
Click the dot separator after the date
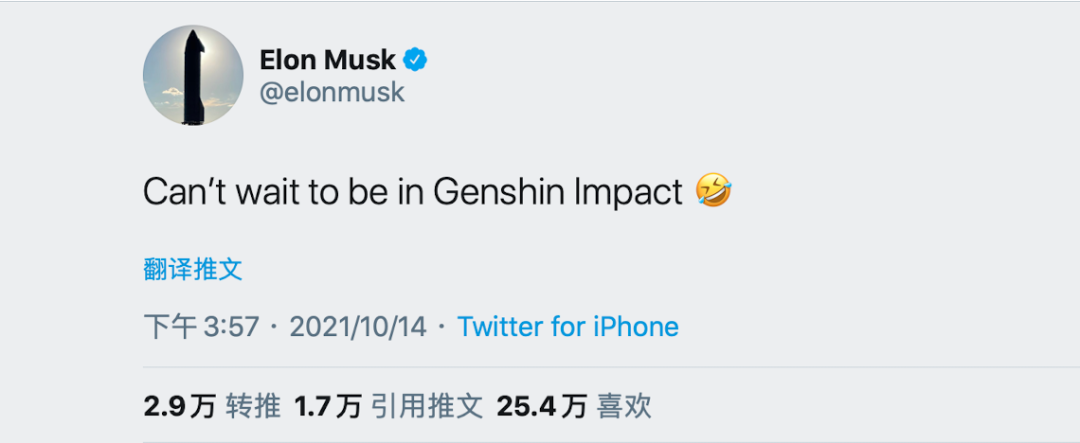click(x=442, y=327)
